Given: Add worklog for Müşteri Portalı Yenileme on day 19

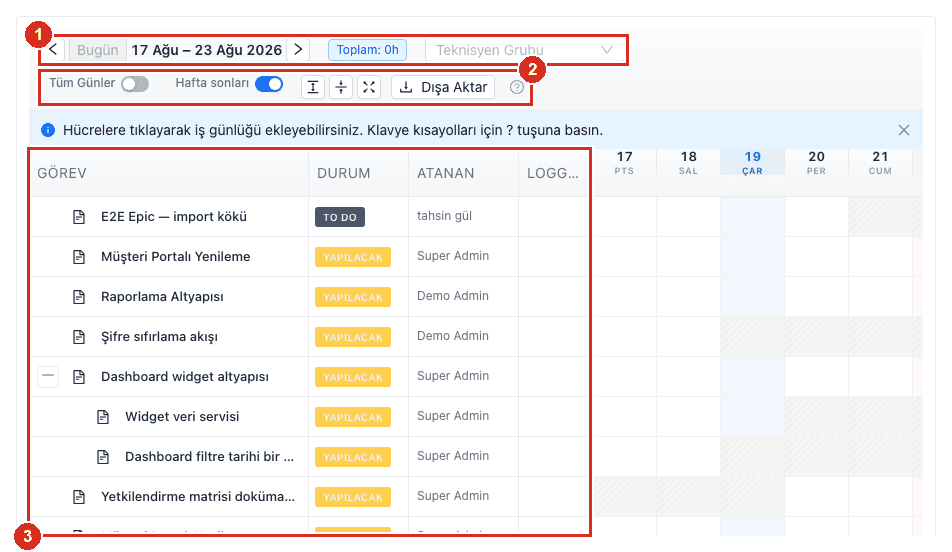Looking at the screenshot, I should (x=752, y=257).
